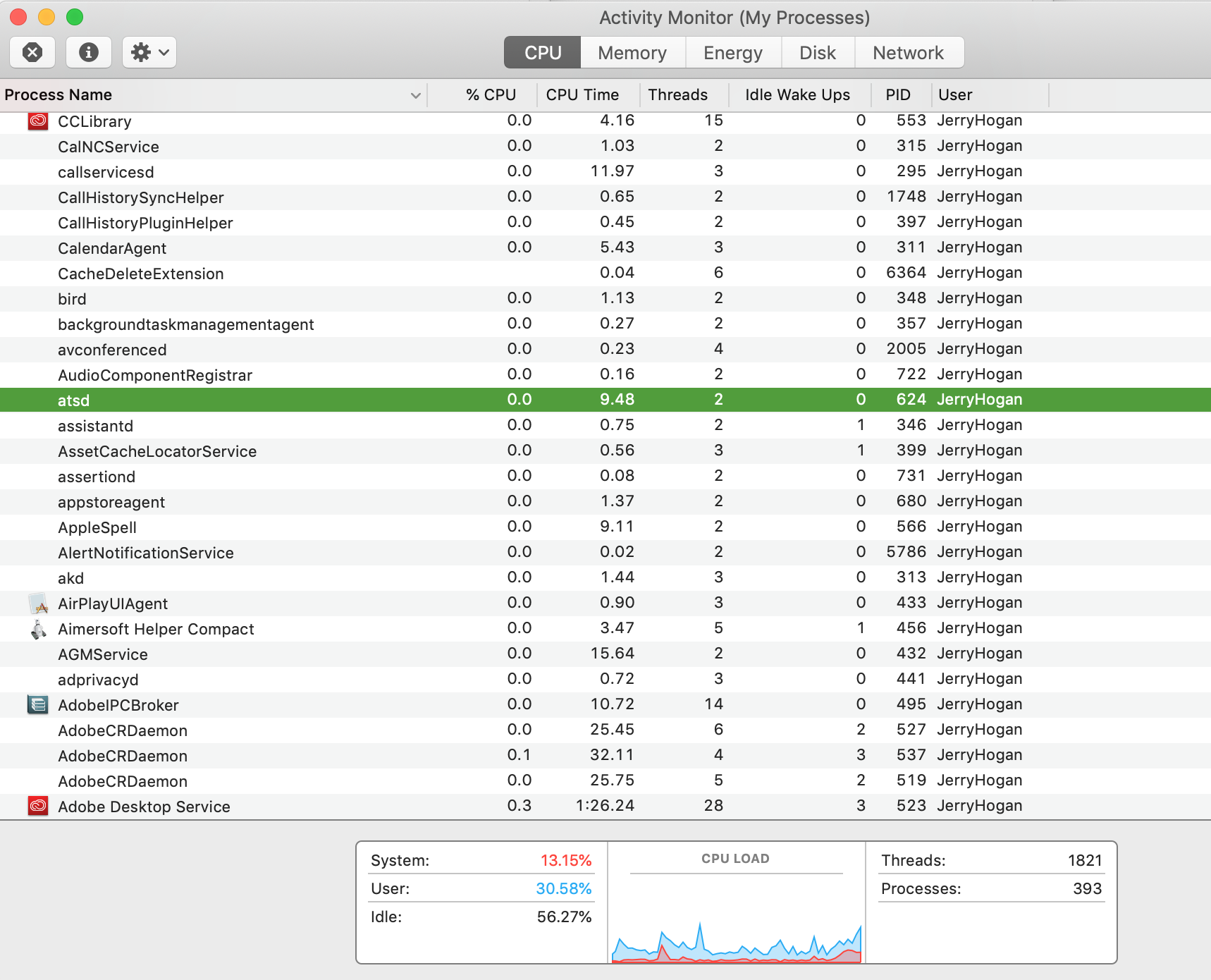This screenshot has width=1211, height=980.
Task: Switch to the CPU tab
Action: point(543,53)
